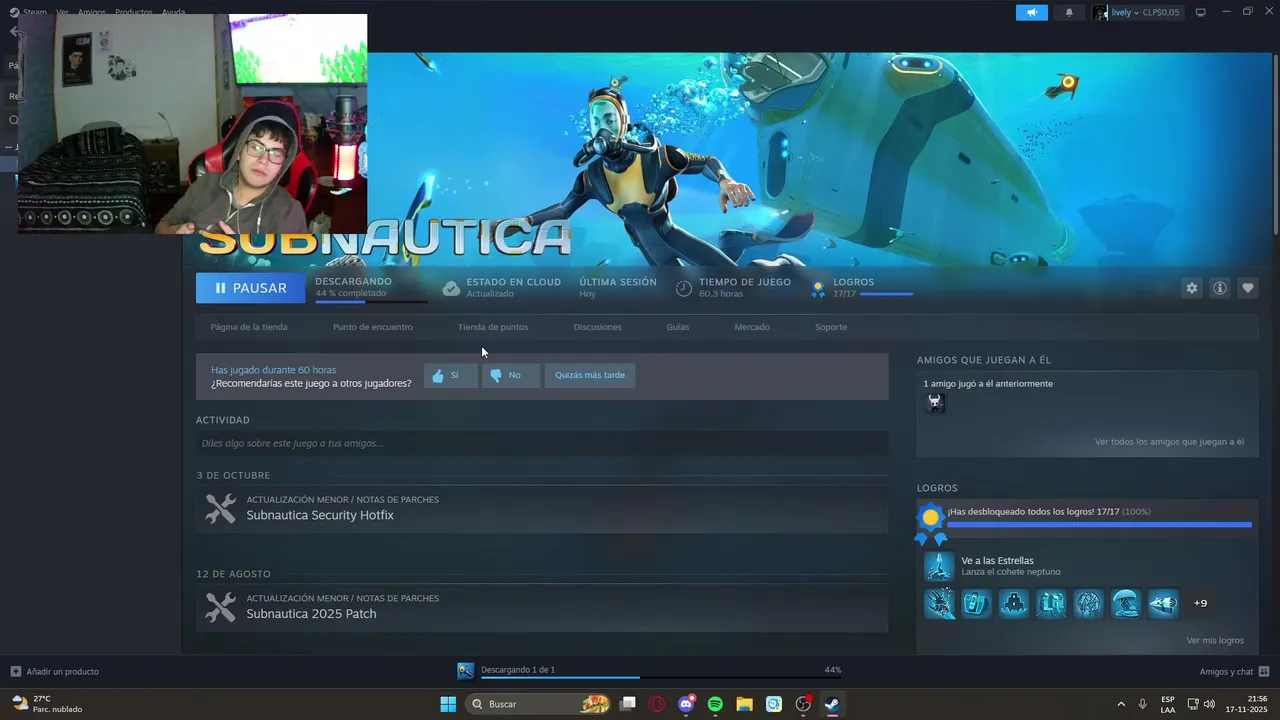The height and width of the screenshot is (720, 1280).
Task: Add Subnautica to favorites with heart icon
Action: click(x=1248, y=288)
